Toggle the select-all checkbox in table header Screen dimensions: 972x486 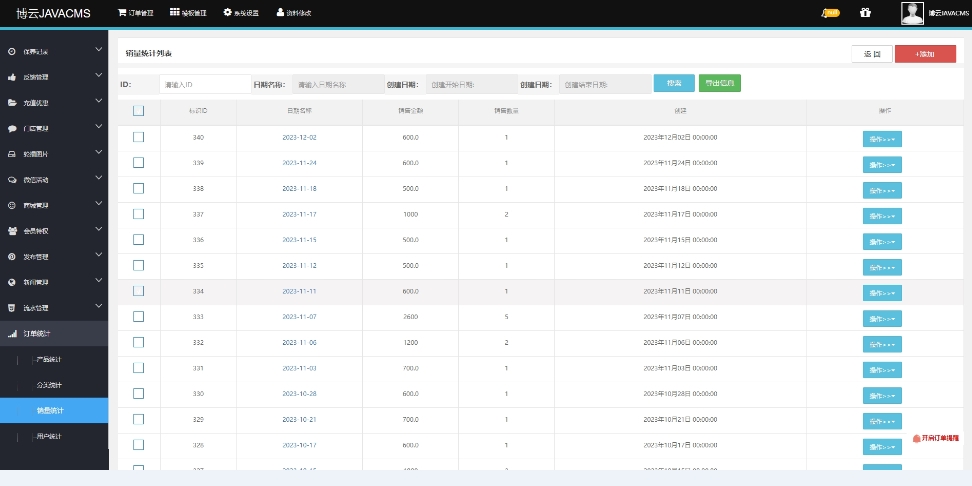tap(138, 111)
